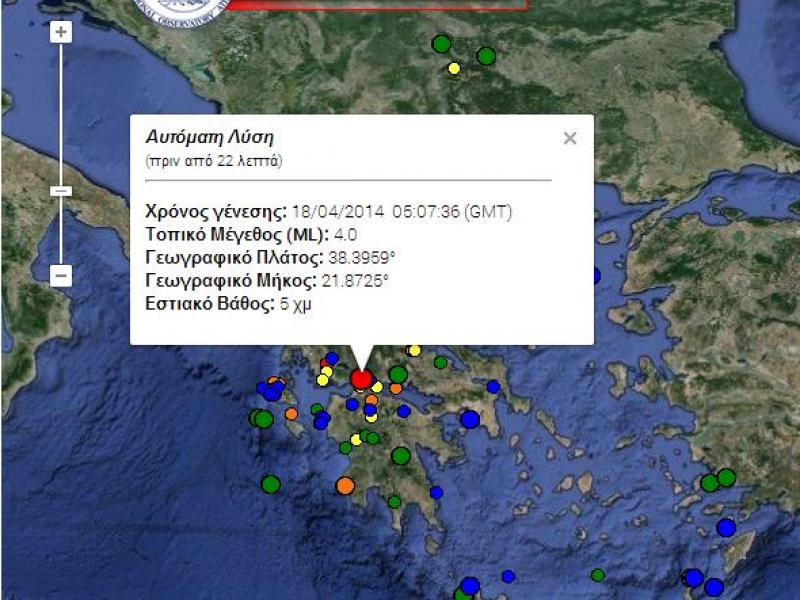Close the Αυτόματη Λύση info popup
Screen dimensions: 800x600
pyautogui.click(x=570, y=139)
